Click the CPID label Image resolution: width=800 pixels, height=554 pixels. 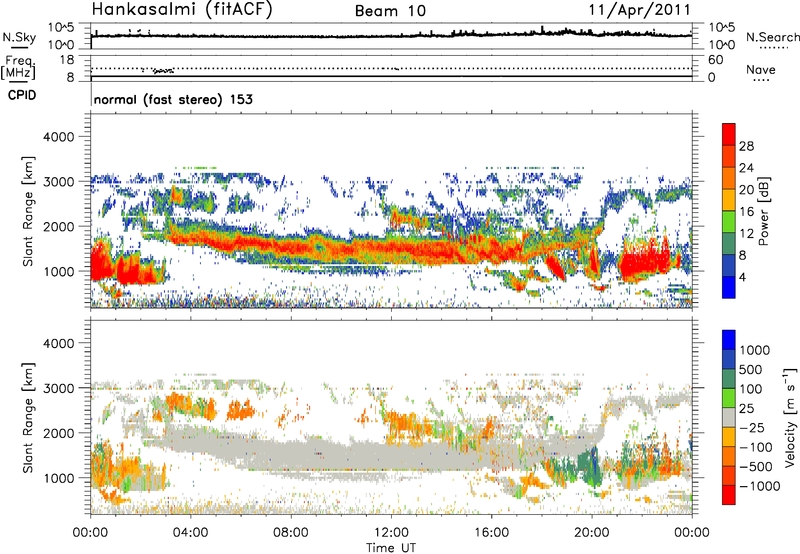22,95
